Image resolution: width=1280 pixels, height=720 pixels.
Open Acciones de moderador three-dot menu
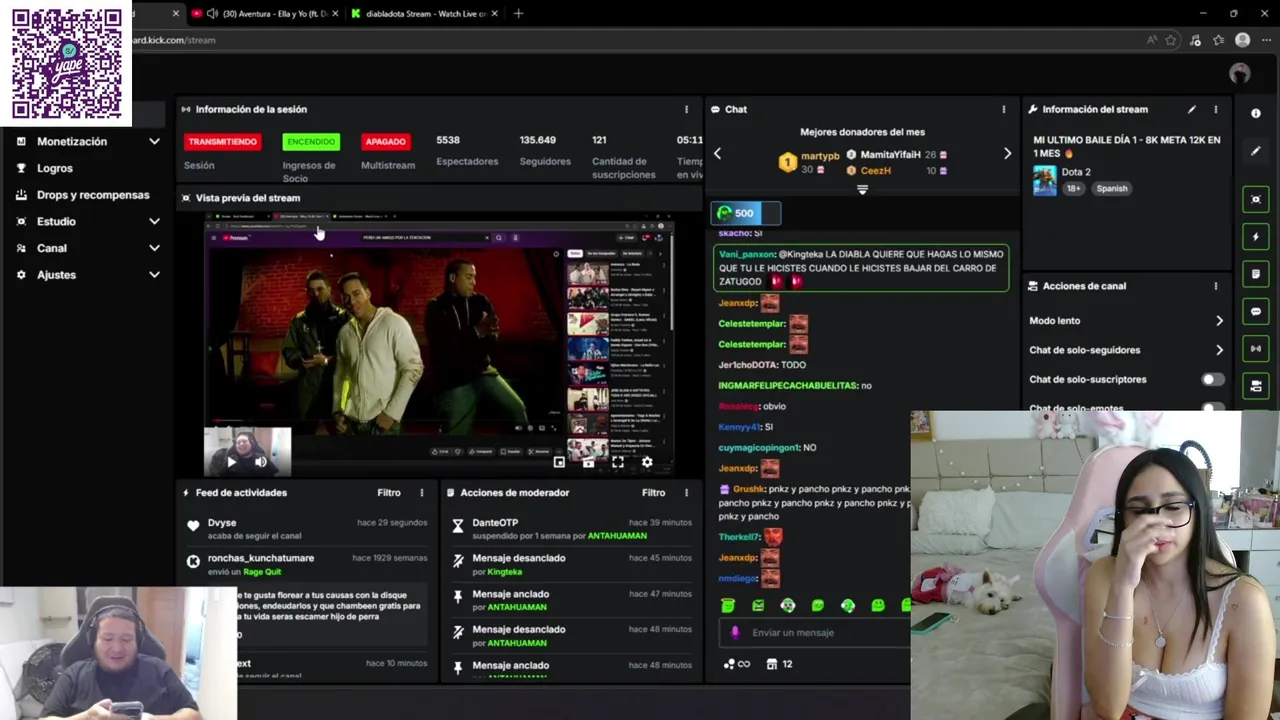[686, 492]
